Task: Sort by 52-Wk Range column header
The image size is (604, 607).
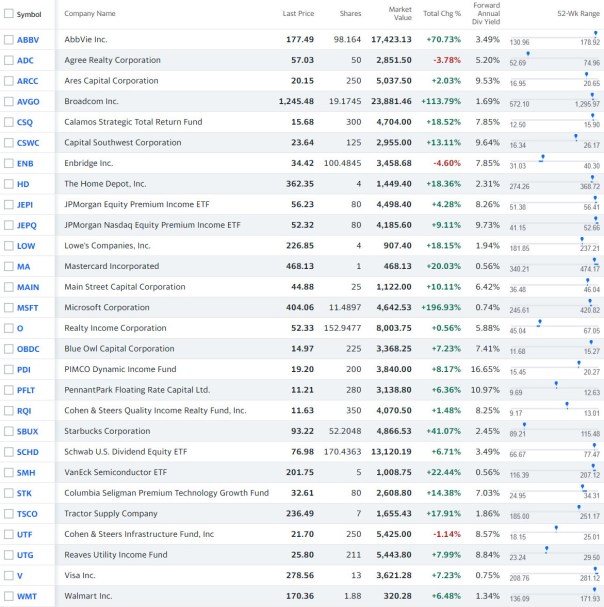Action: (x=578, y=14)
